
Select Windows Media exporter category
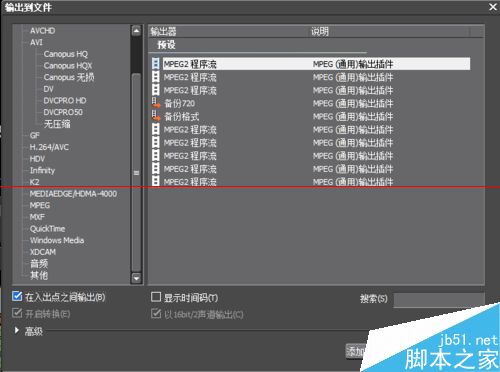(57, 240)
